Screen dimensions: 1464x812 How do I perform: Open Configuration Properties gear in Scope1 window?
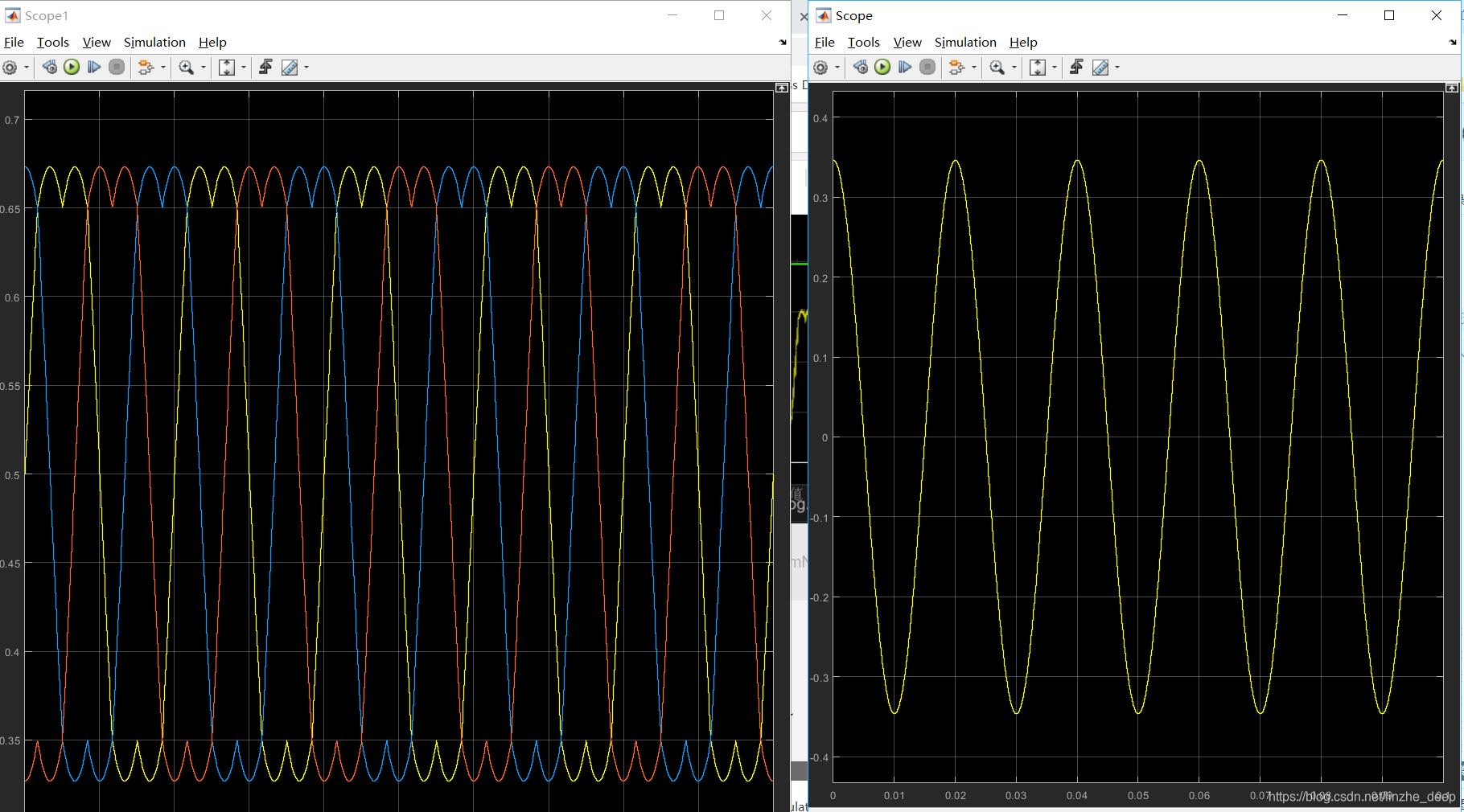pos(10,68)
